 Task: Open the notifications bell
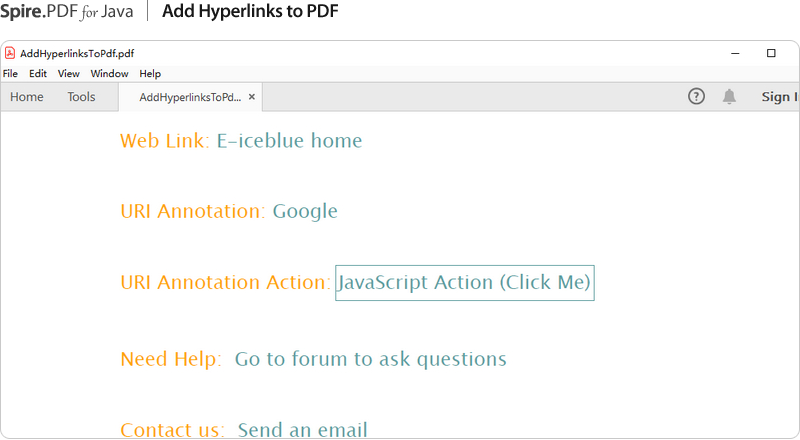730,96
